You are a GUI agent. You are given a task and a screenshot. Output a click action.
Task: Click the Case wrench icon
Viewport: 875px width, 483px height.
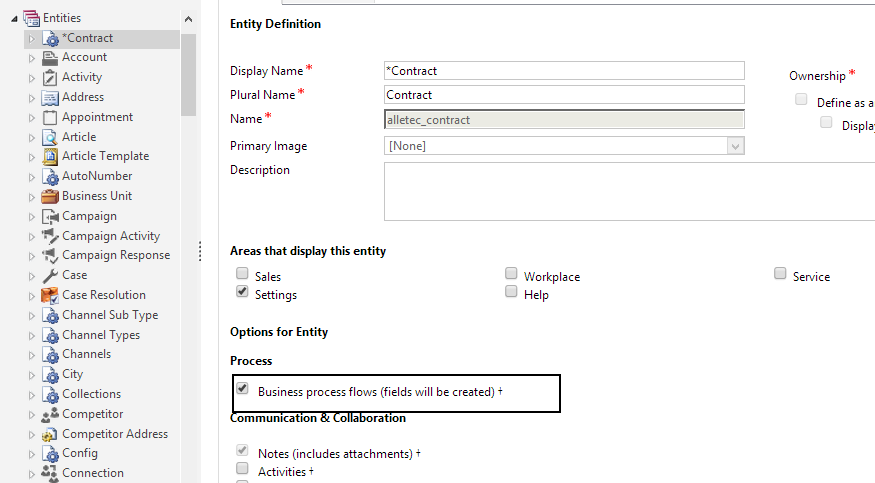(x=51, y=276)
